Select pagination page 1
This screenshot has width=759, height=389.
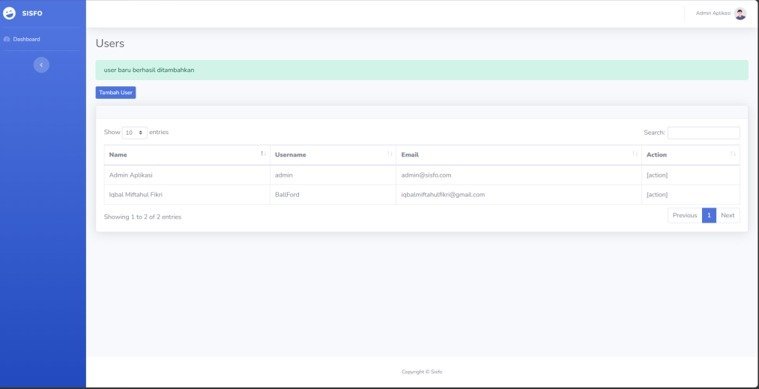tap(709, 215)
